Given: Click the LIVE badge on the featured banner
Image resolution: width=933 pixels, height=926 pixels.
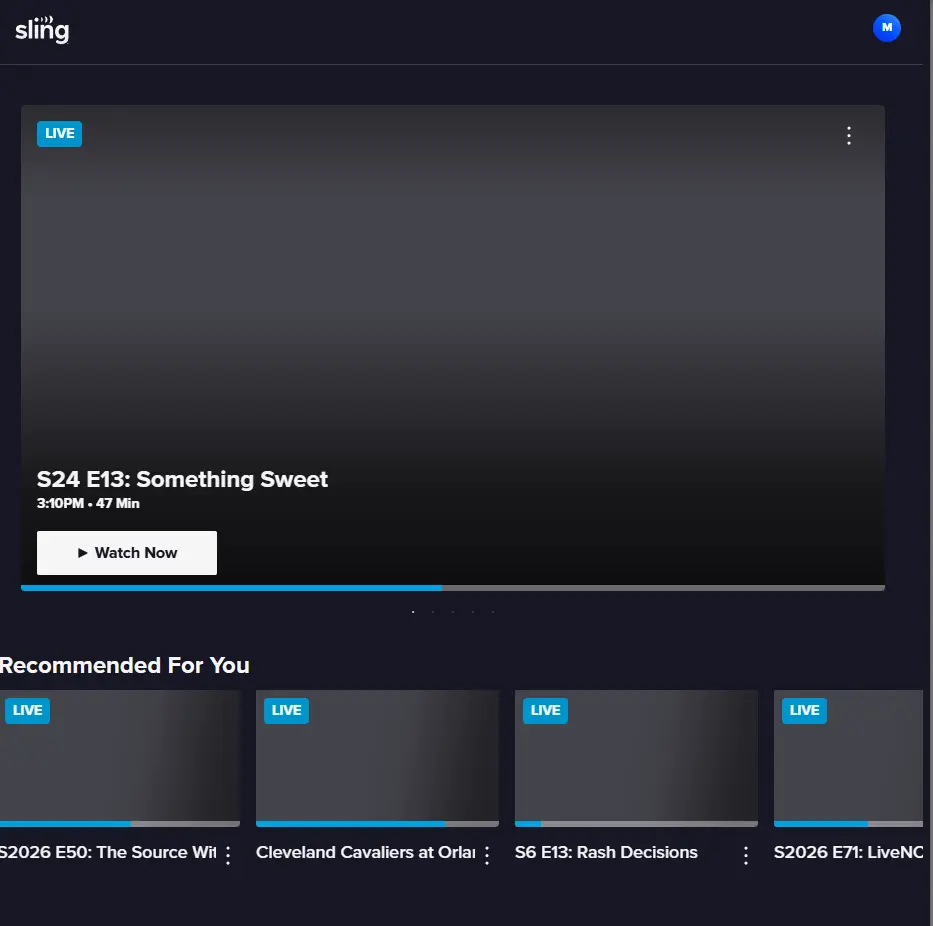Looking at the screenshot, I should (x=60, y=133).
